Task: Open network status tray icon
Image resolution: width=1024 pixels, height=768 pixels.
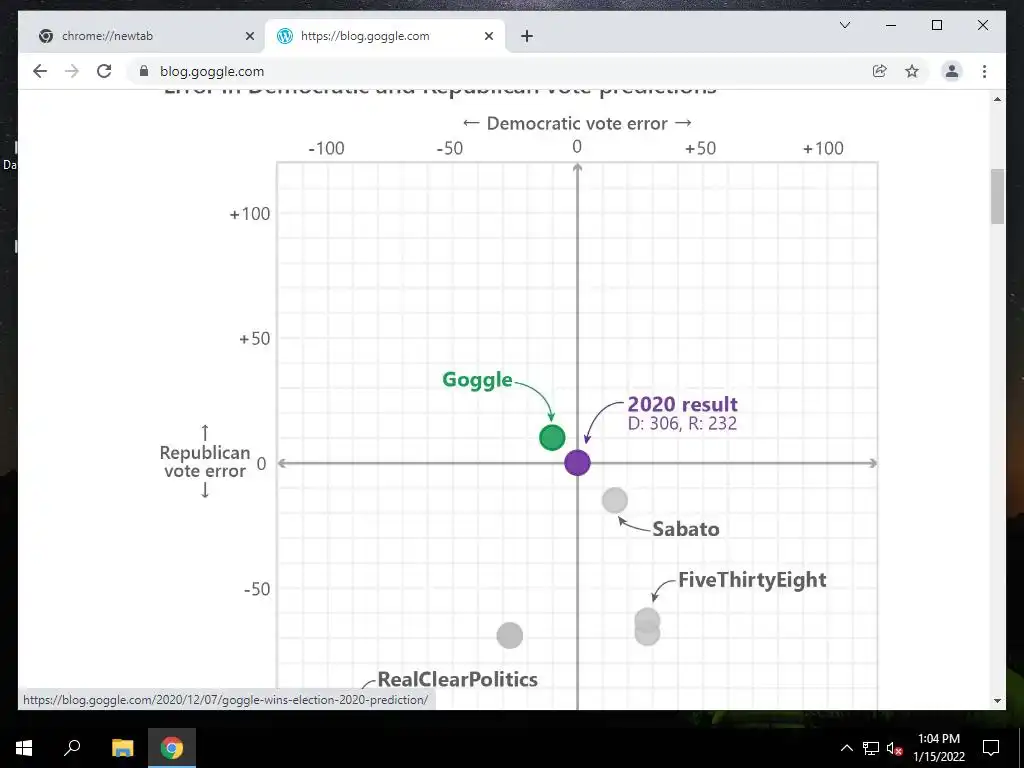Action: [871, 748]
